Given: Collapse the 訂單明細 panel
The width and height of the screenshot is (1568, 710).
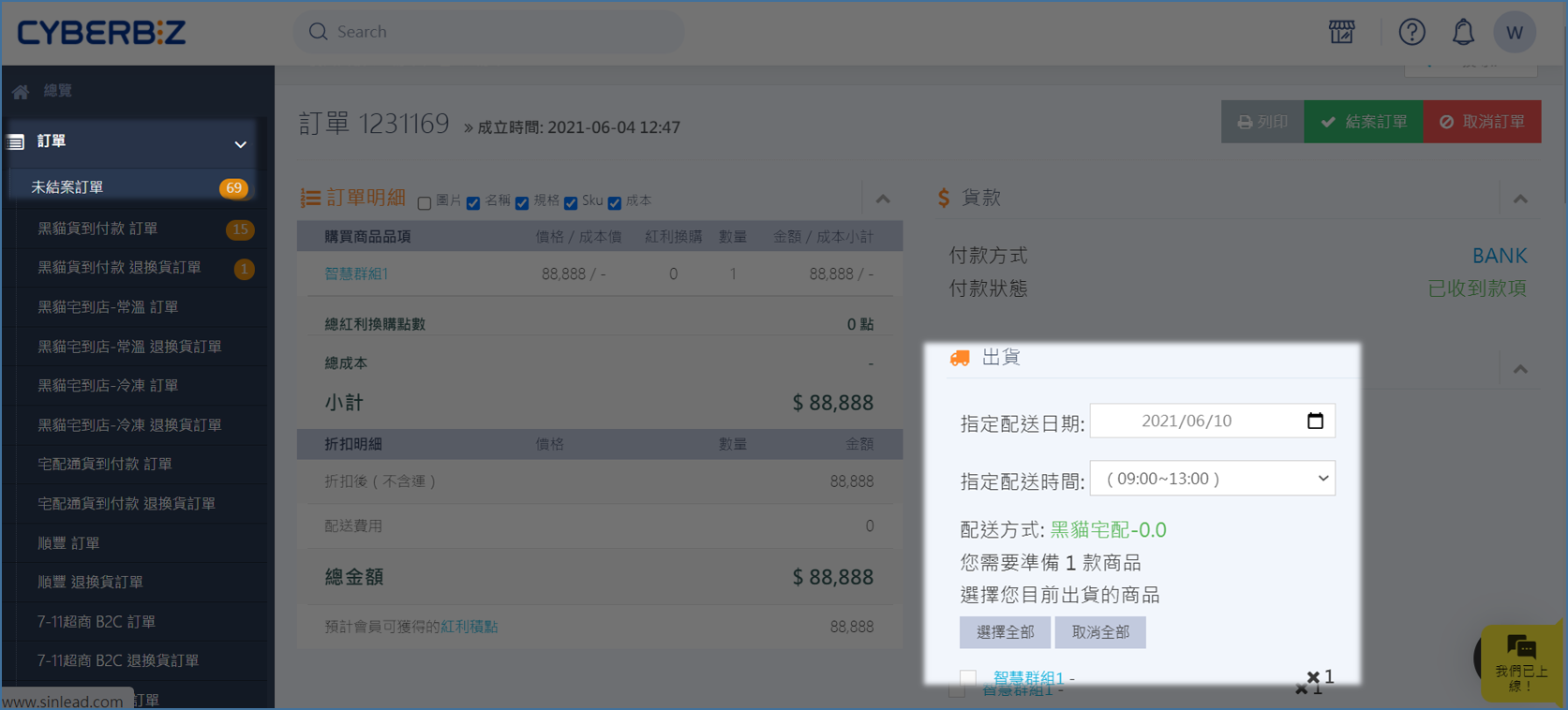Looking at the screenshot, I should click(883, 199).
